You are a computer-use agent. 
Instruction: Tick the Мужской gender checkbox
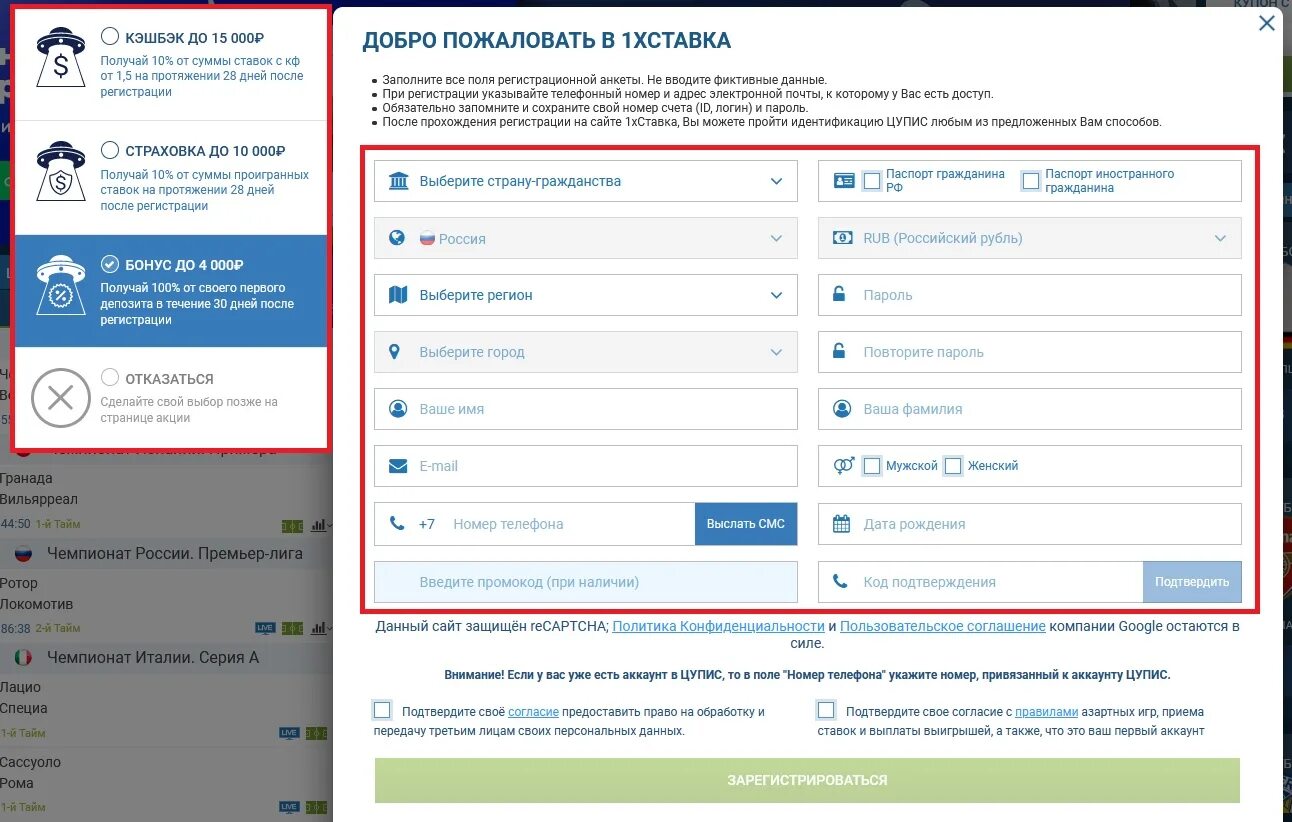coord(872,466)
